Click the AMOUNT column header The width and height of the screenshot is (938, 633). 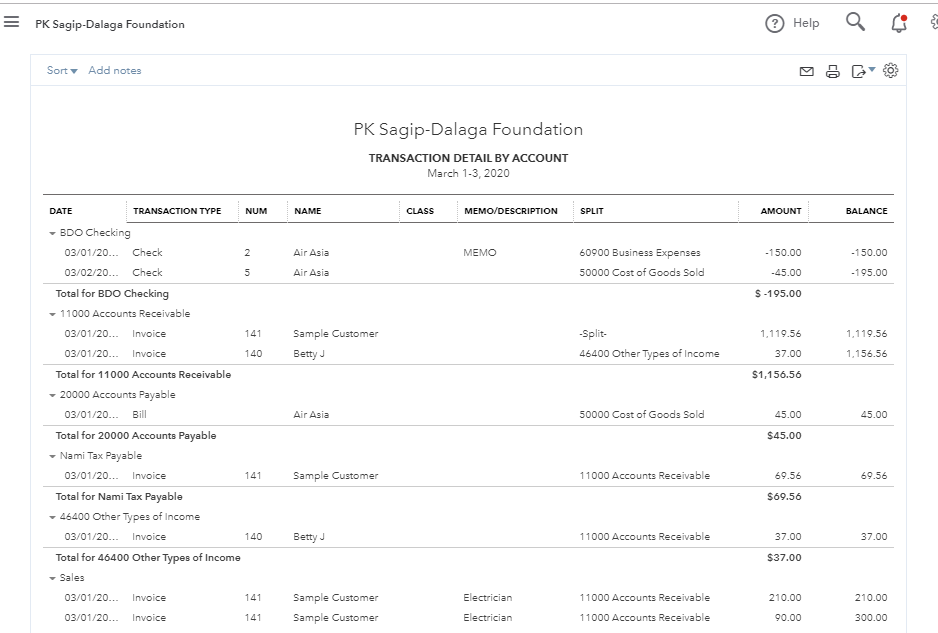[x=781, y=211]
